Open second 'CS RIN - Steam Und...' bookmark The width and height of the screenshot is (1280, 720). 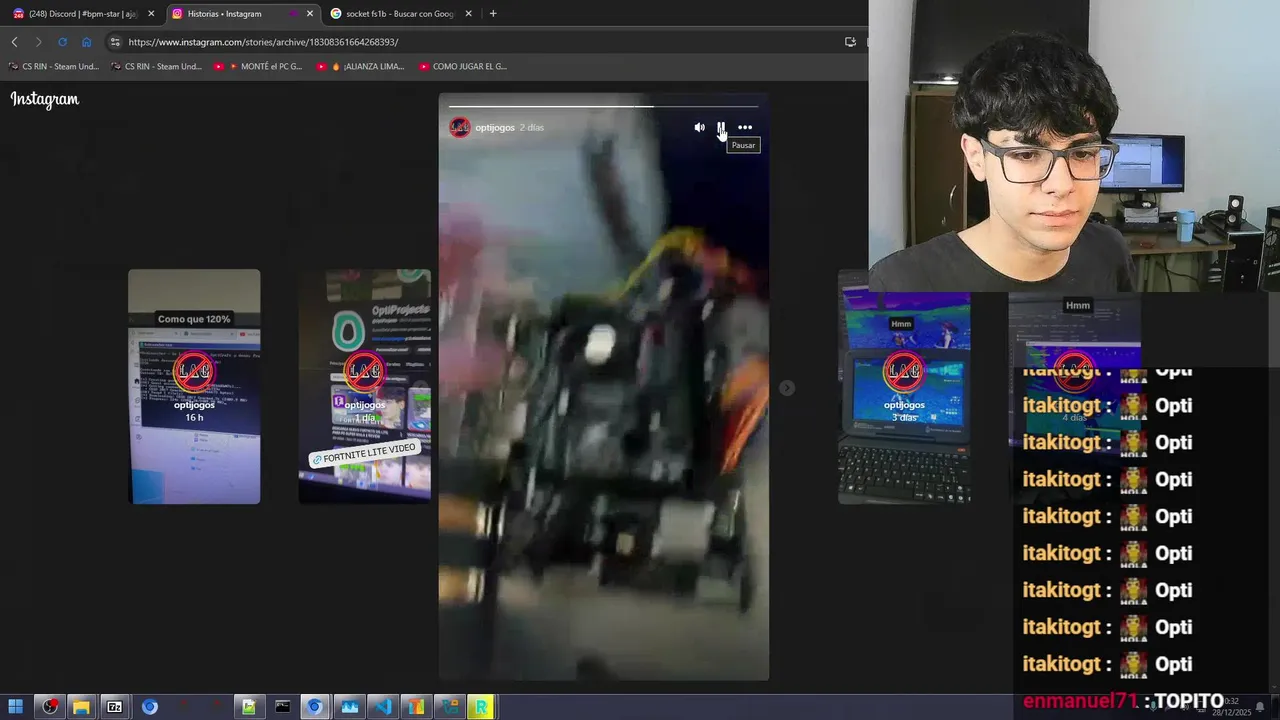coord(157,67)
